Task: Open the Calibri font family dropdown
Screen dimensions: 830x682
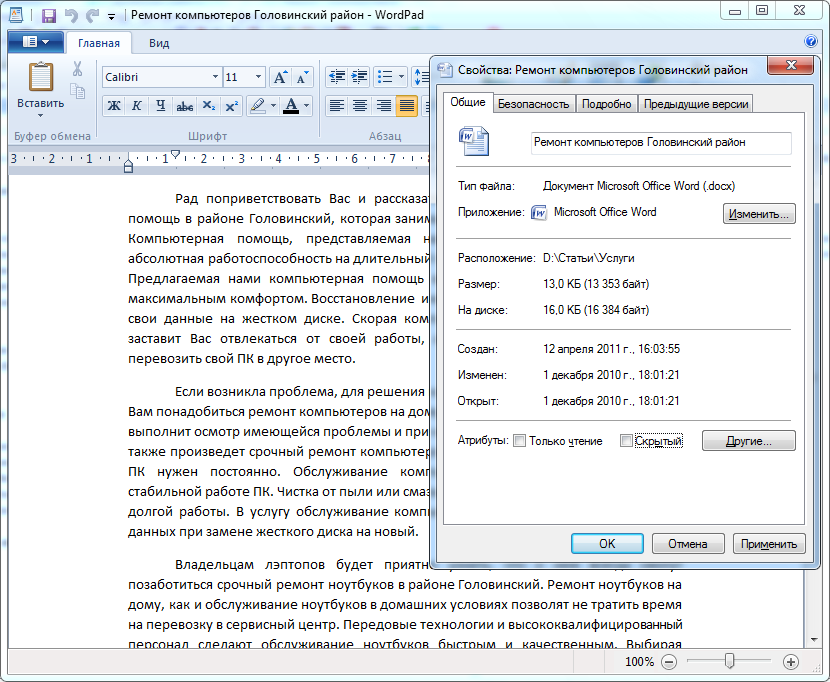Action: click(x=215, y=77)
